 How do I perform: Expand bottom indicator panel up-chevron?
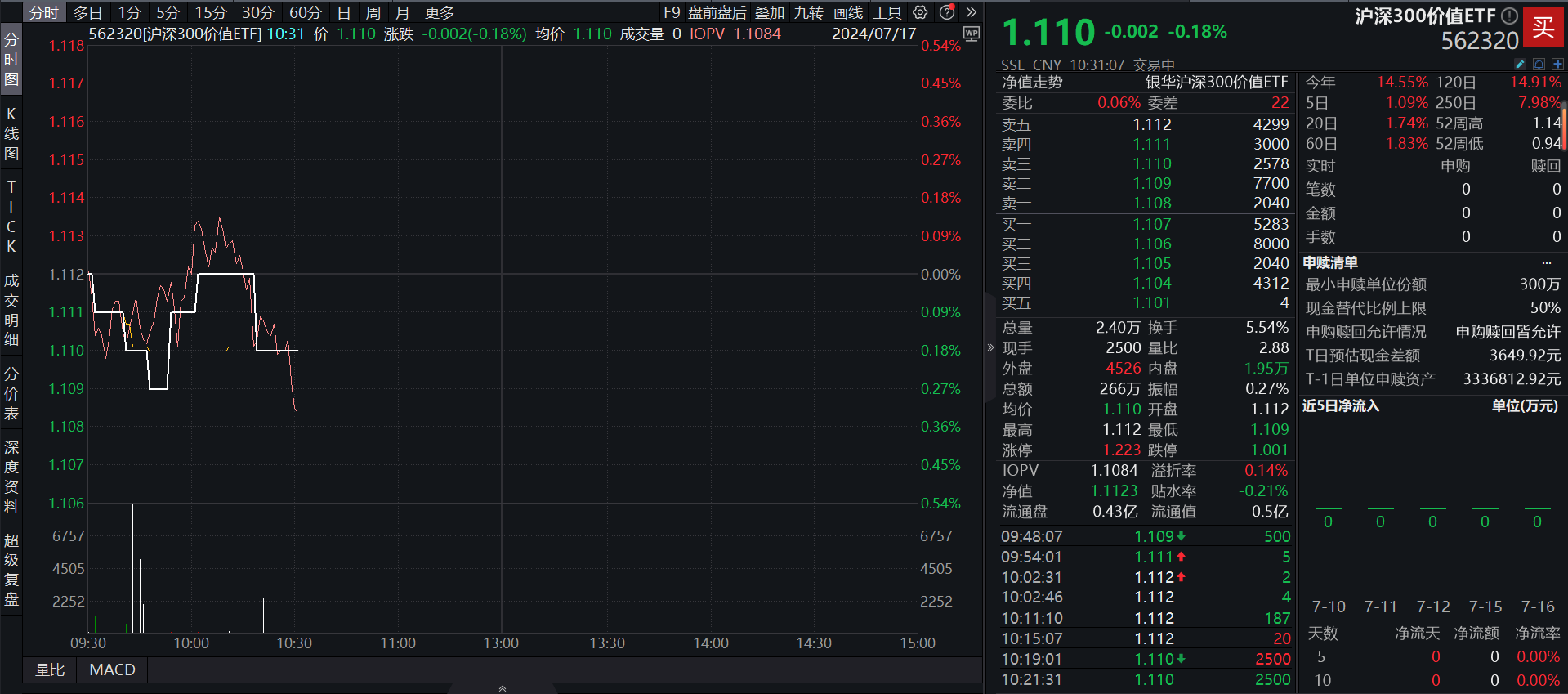503,688
